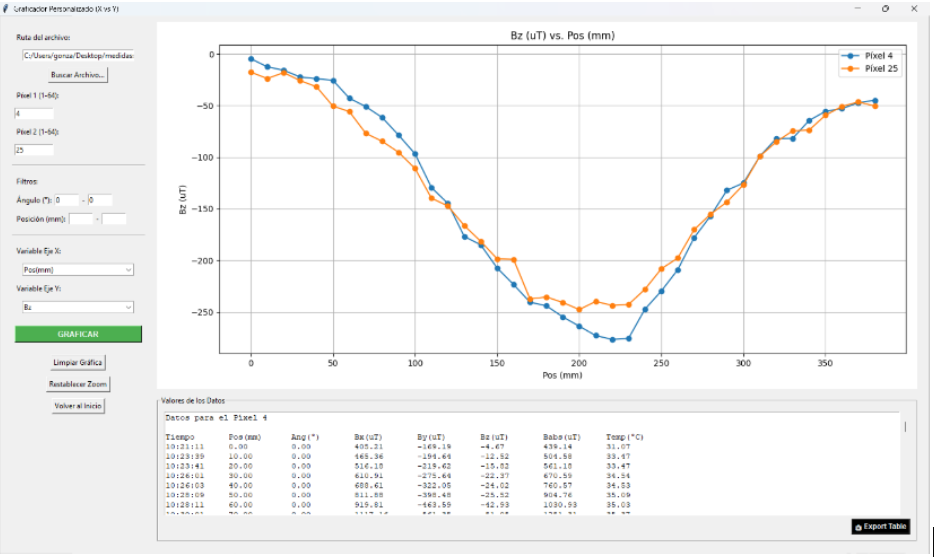The image size is (934, 557).
Task: Open the Variable Eje X dropdown
Action: [x=78, y=270]
